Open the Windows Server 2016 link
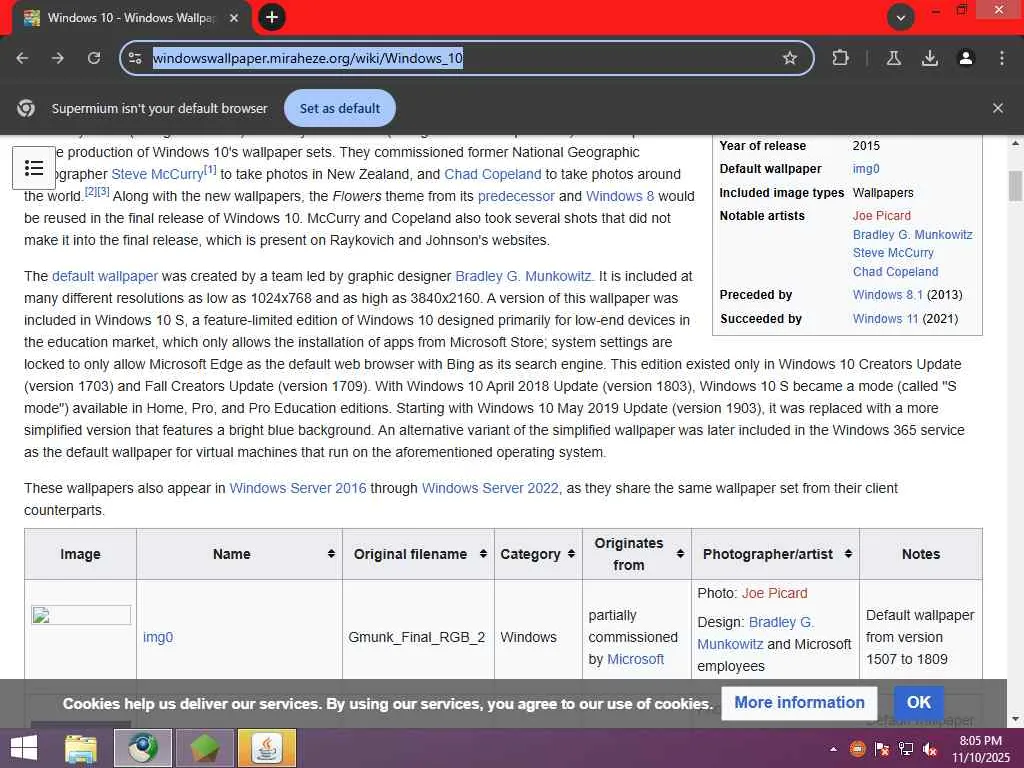1024x768 pixels. coord(298,488)
